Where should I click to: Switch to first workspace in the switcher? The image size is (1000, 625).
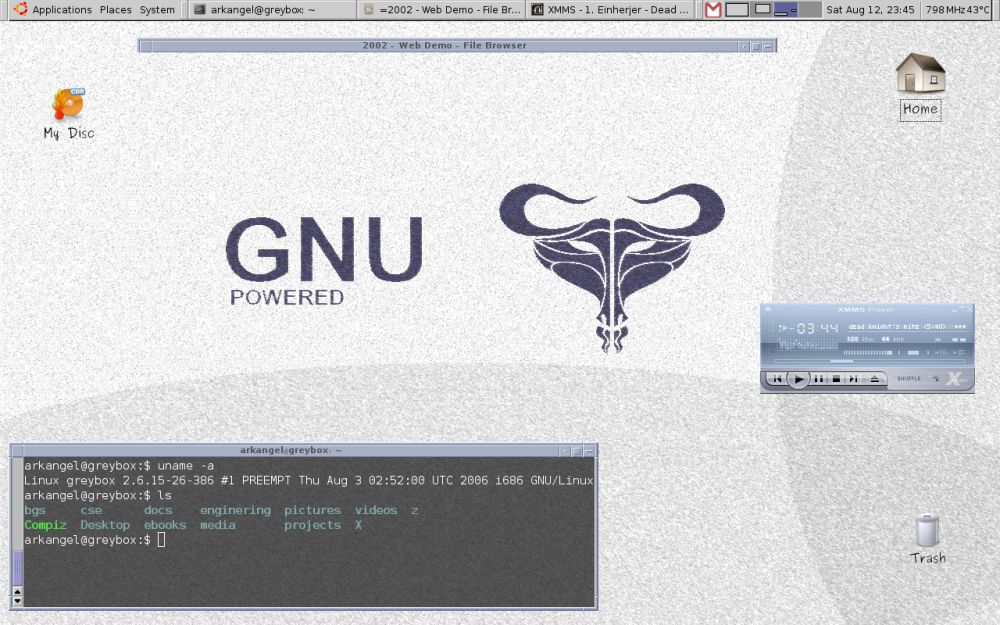coord(737,10)
